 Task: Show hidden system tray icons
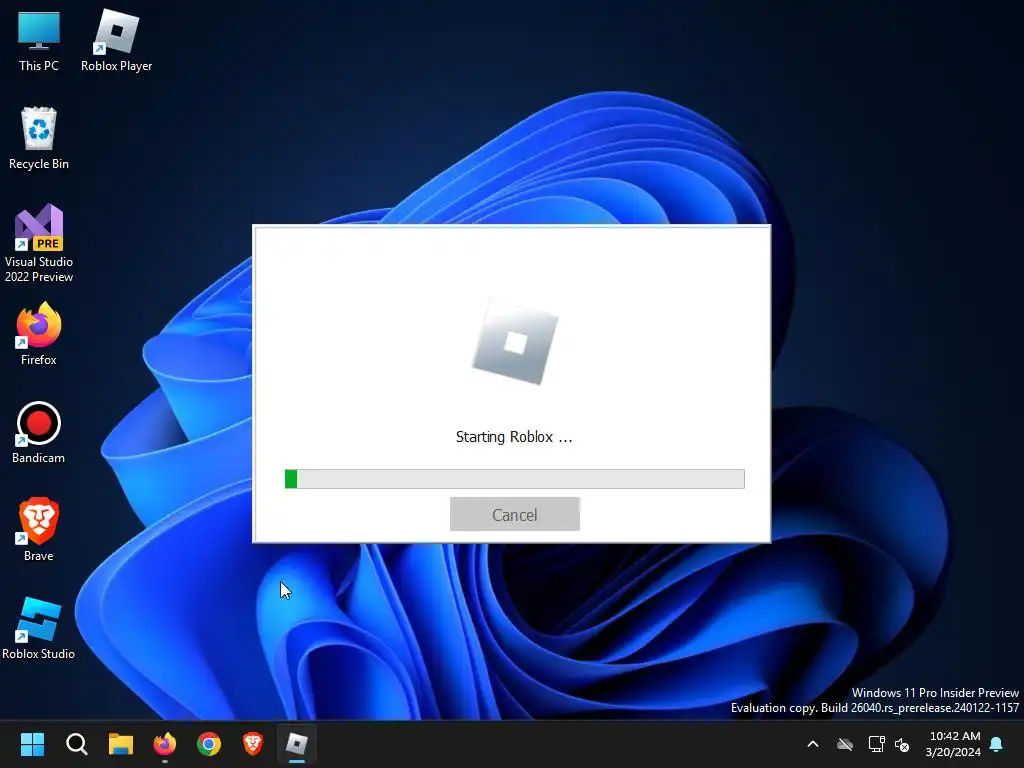click(813, 744)
